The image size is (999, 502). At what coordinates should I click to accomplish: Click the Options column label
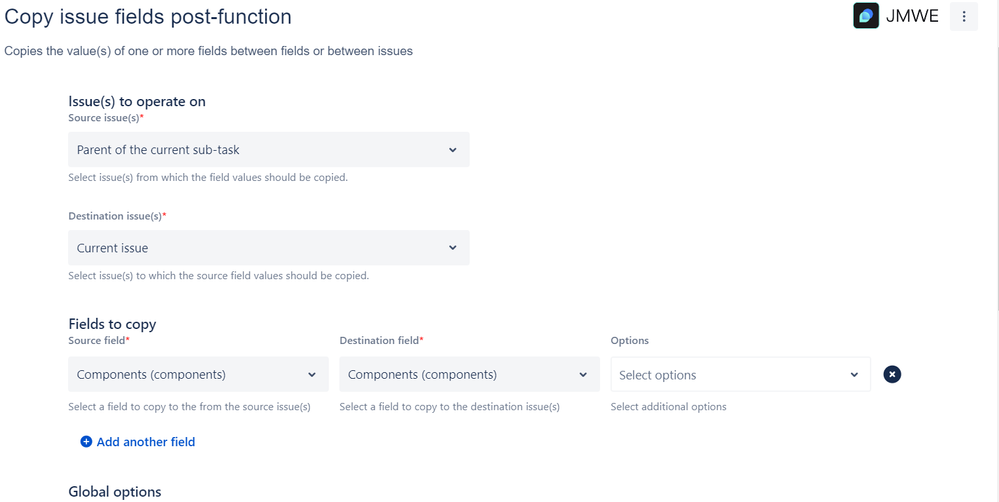click(630, 341)
